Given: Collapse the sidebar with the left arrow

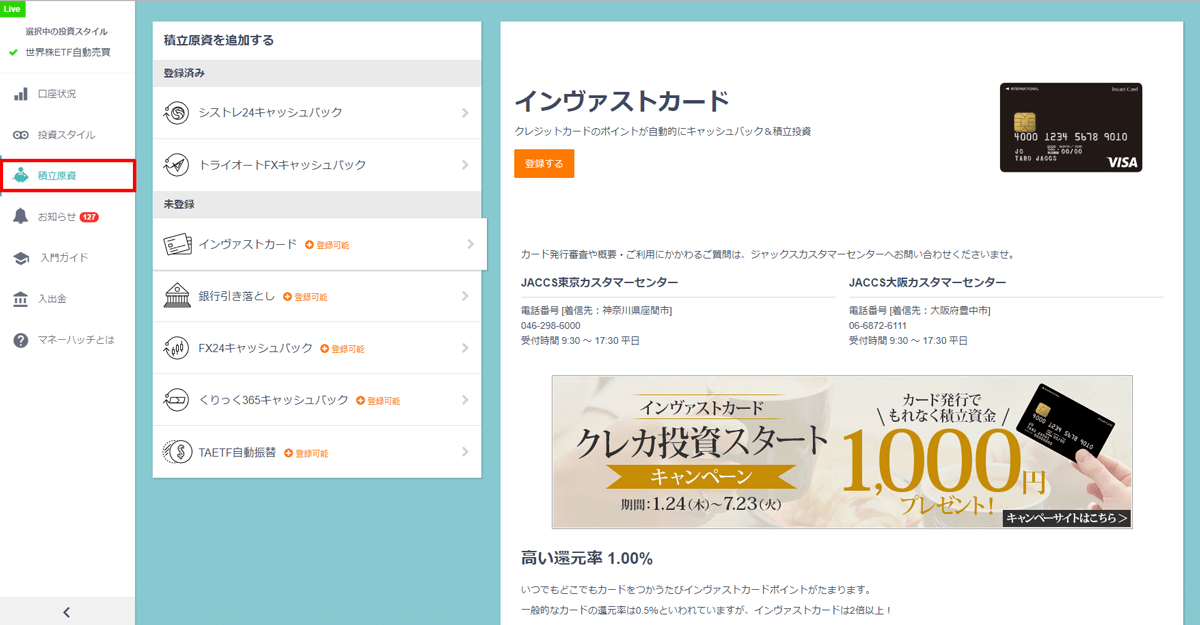Looking at the screenshot, I should tap(67, 612).
